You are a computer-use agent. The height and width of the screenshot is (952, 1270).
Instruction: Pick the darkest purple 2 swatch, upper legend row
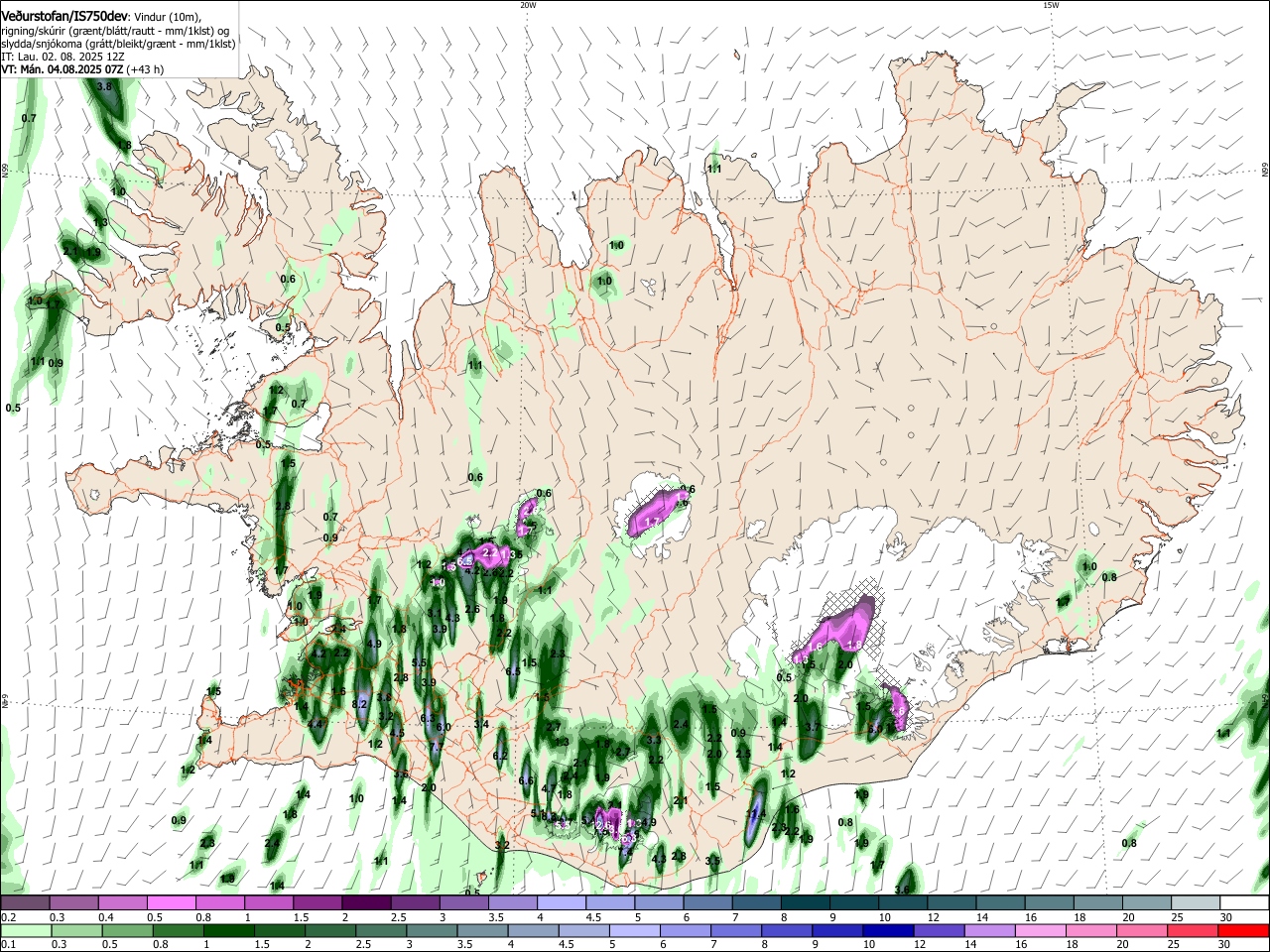pyautogui.click(x=366, y=903)
